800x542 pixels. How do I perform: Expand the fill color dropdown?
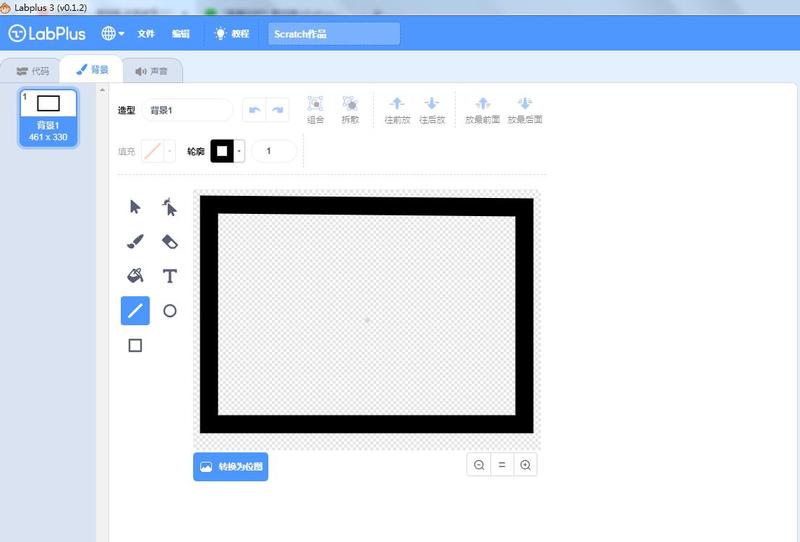[x=170, y=151]
